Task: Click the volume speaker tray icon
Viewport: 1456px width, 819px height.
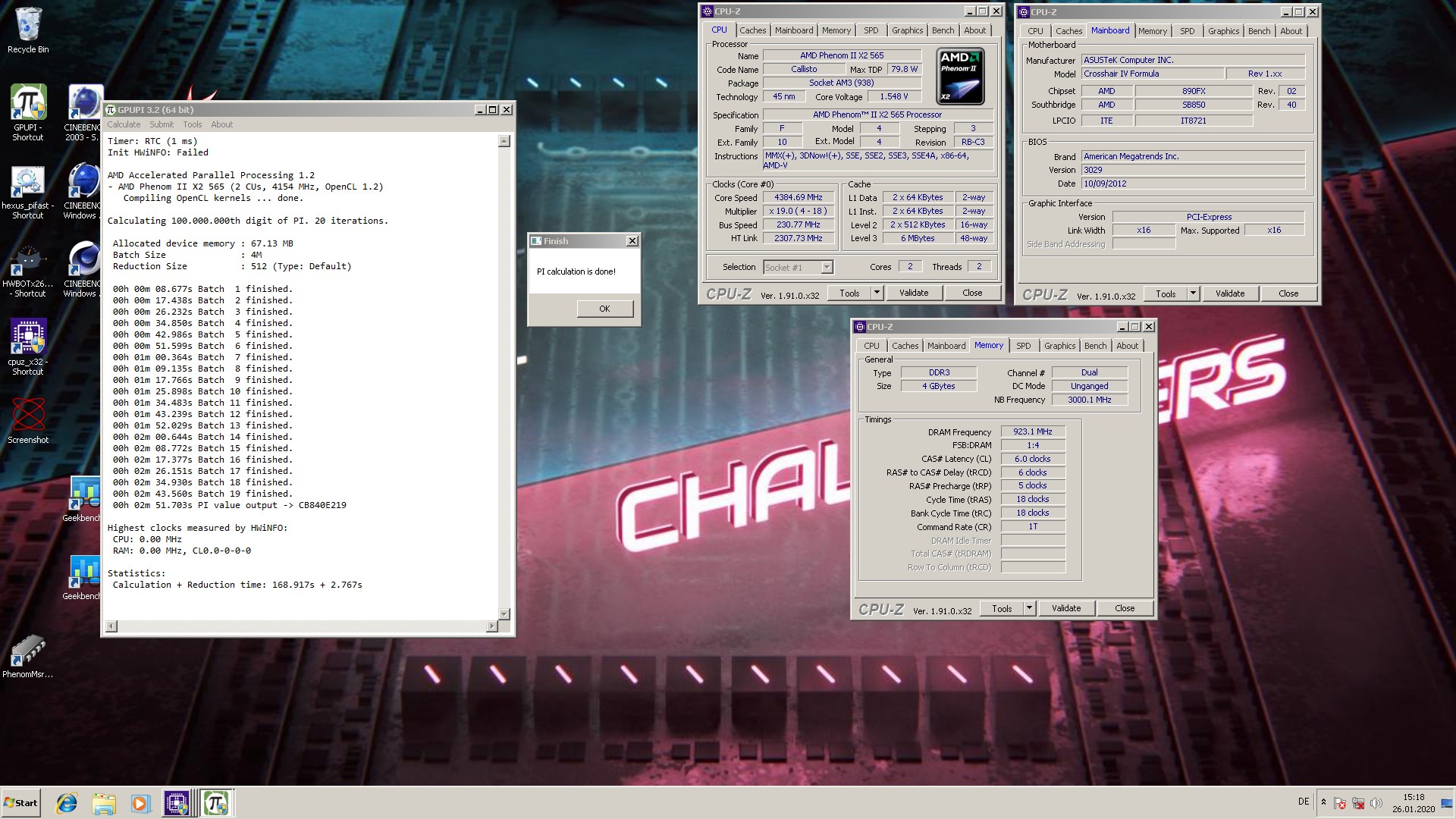Action: tap(1376, 803)
